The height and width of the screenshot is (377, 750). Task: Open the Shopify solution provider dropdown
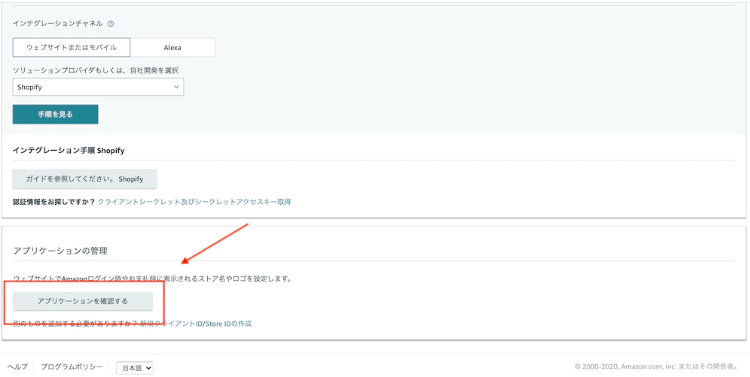click(98, 87)
